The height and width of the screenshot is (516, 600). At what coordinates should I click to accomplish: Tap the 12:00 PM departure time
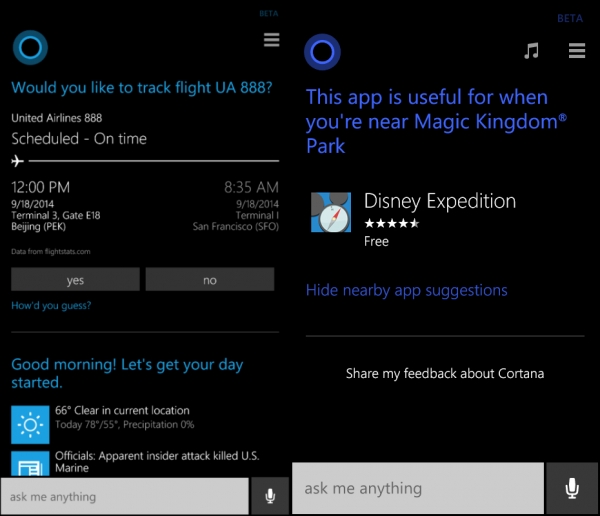41,187
